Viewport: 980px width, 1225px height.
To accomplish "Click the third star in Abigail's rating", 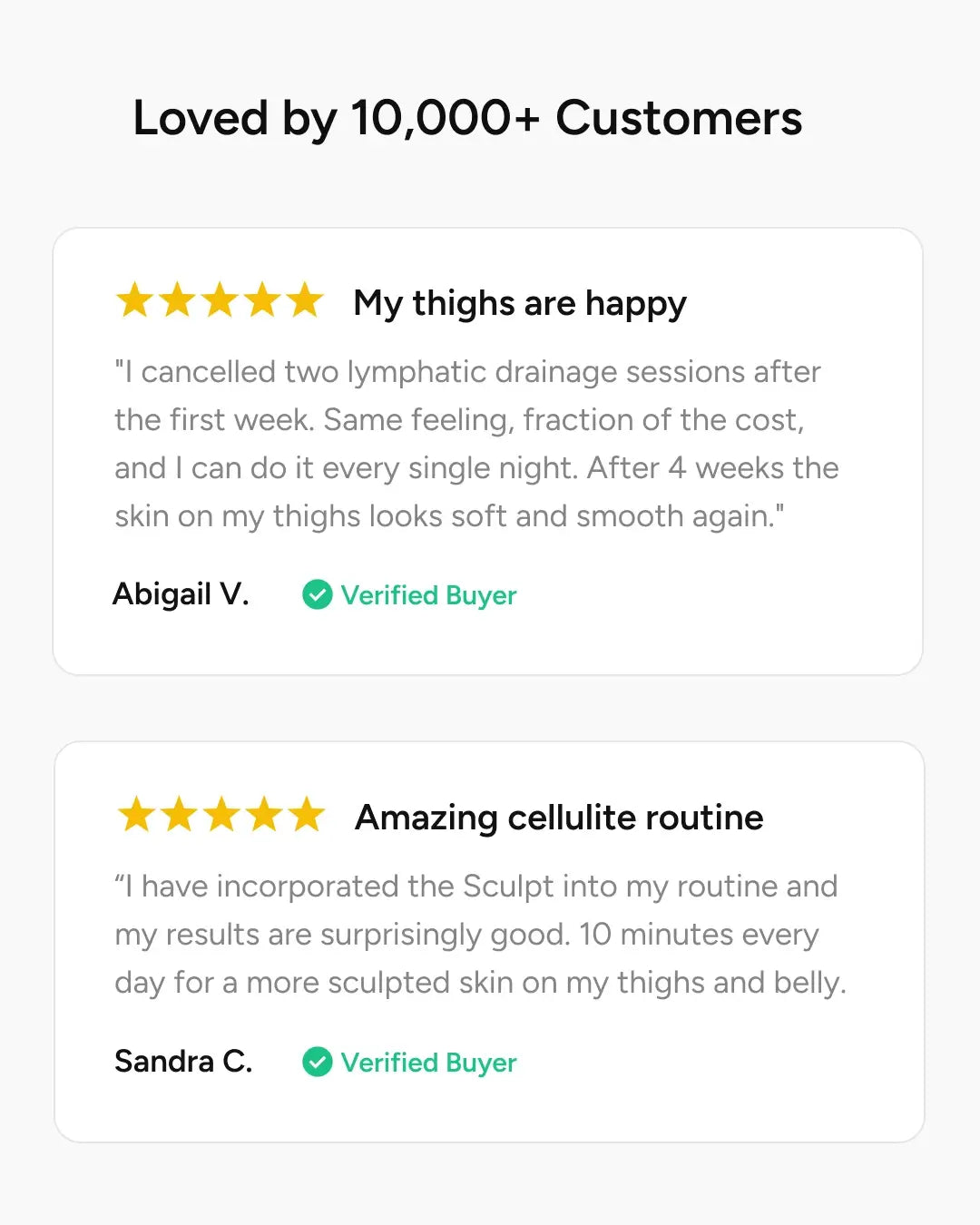I will point(220,300).
